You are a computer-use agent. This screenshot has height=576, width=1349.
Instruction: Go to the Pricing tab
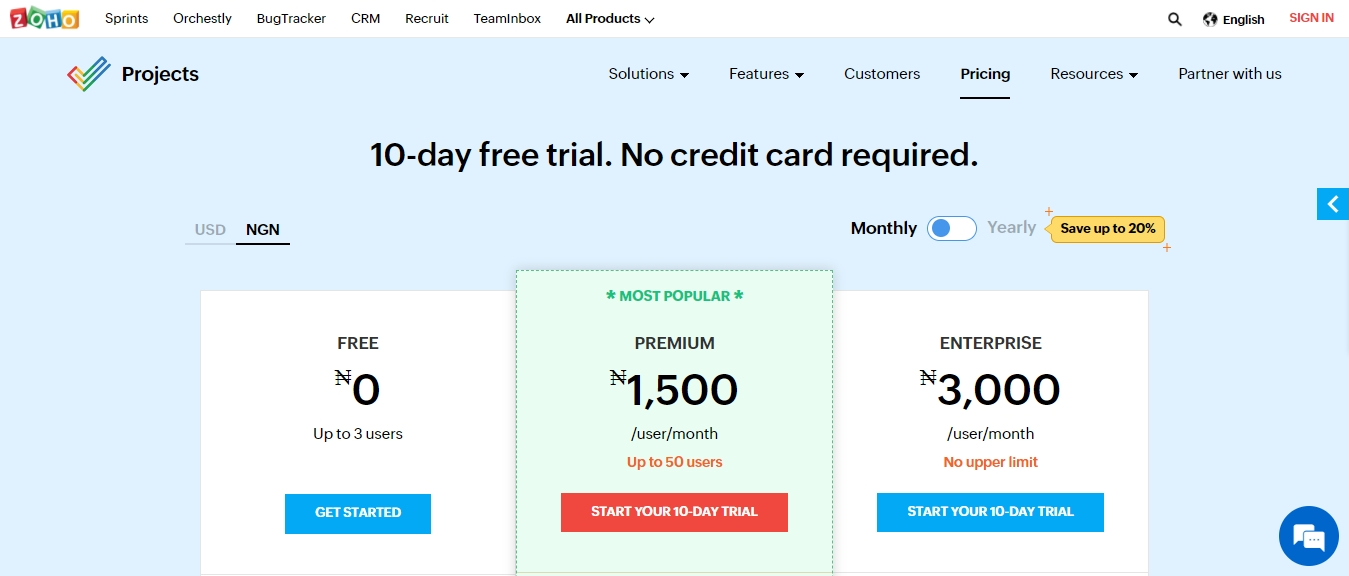pos(985,74)
